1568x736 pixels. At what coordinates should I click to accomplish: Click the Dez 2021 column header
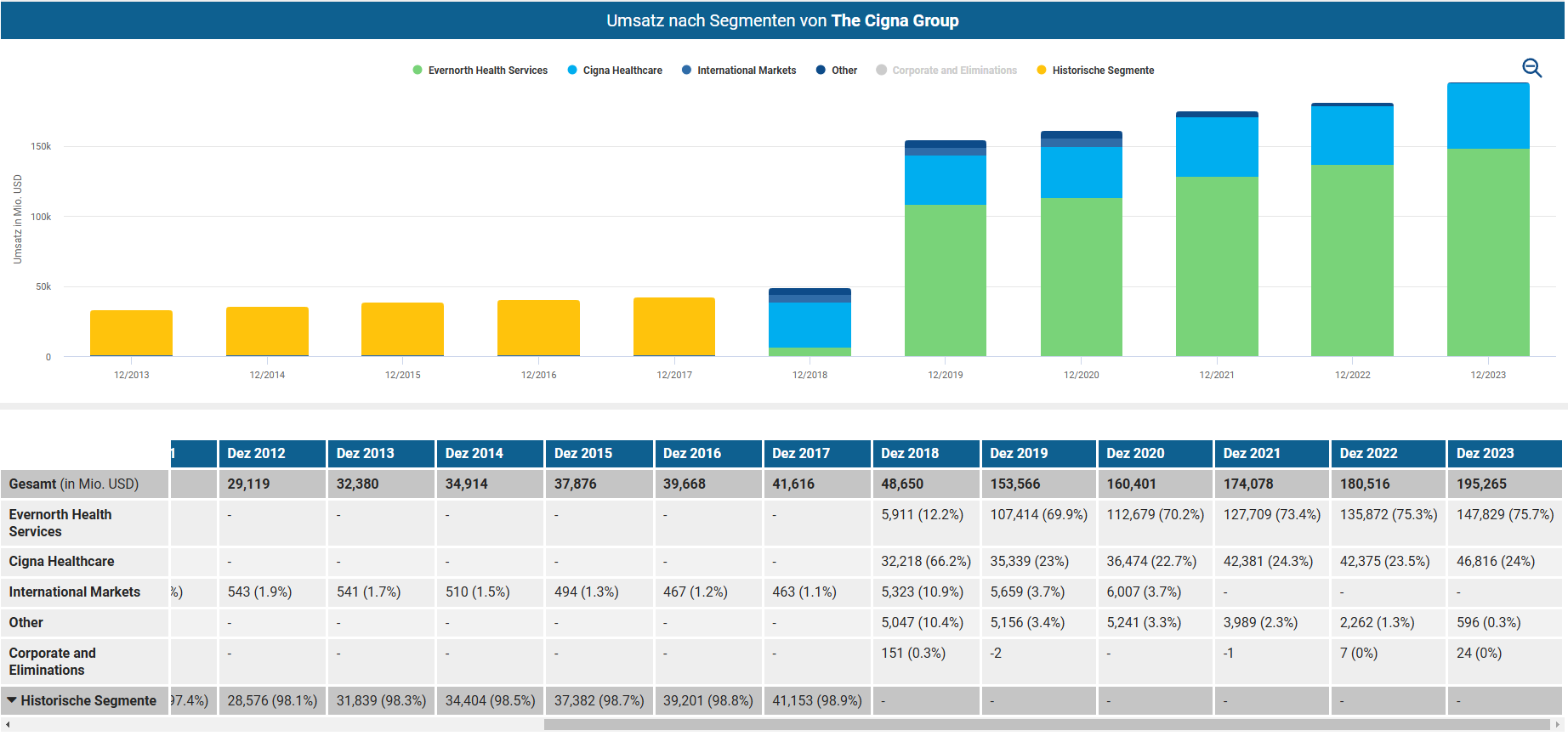click(1271, 454)
